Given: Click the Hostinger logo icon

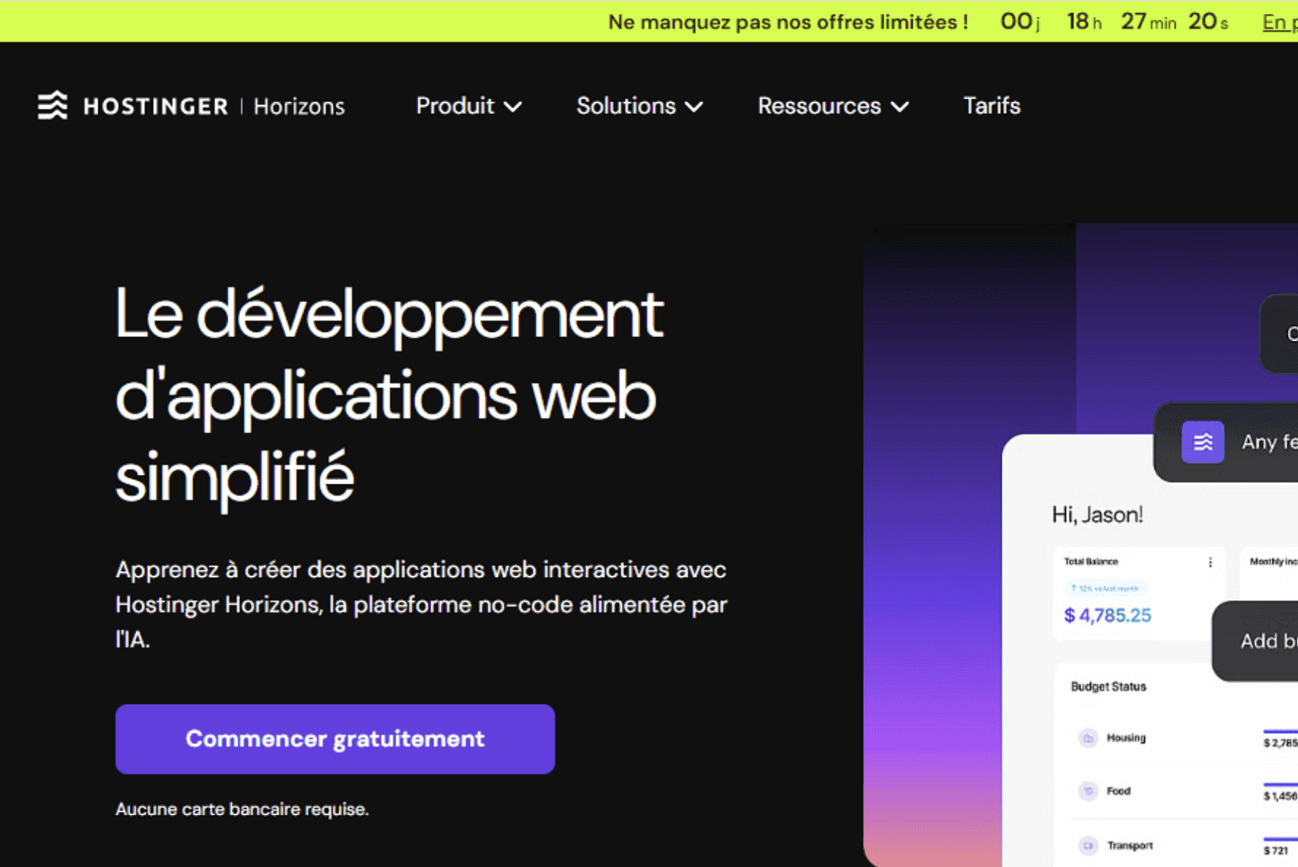Looking at the screenshot, I should [x=53, y=106].
